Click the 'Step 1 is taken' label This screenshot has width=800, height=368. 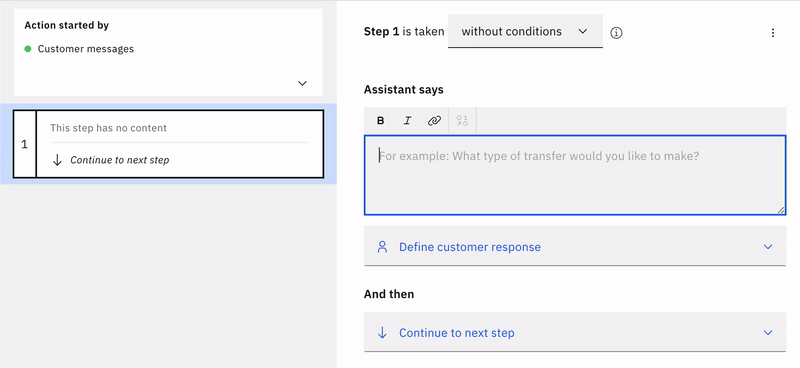[404, 32]
